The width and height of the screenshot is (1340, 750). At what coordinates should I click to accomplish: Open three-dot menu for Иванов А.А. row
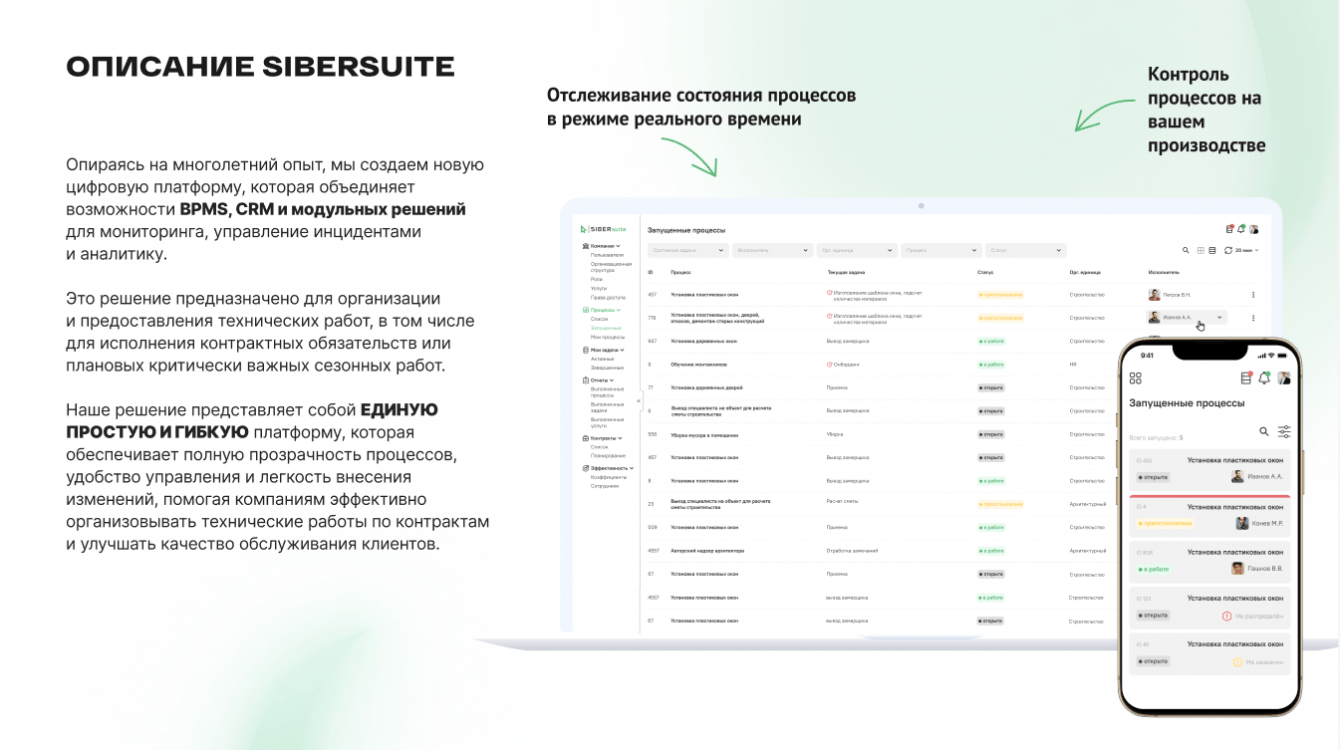(x=1253, y=318)
